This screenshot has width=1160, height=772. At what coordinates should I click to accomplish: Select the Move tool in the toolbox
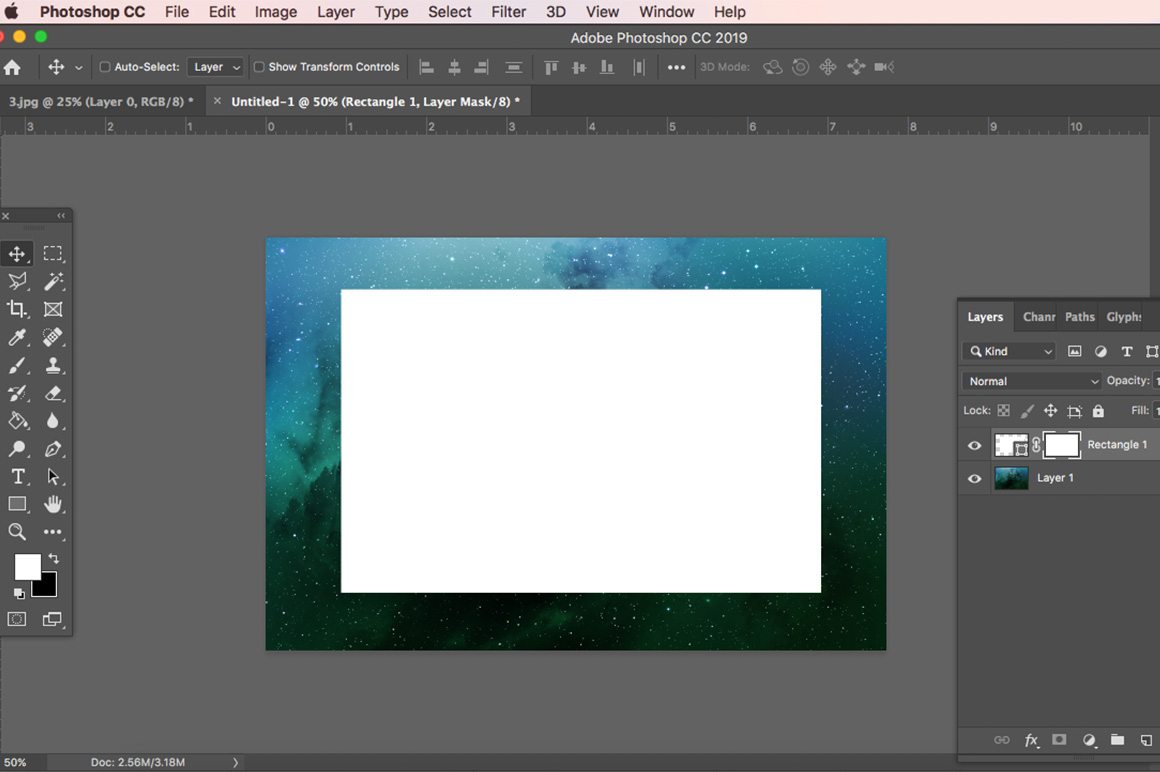click(x=17, y=254)
